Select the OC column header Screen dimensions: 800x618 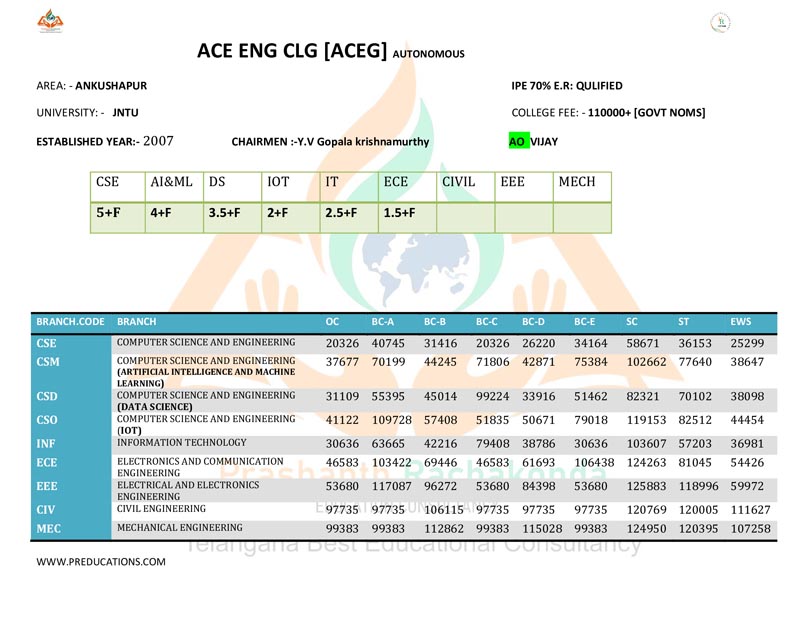click(x=332, y=322)
